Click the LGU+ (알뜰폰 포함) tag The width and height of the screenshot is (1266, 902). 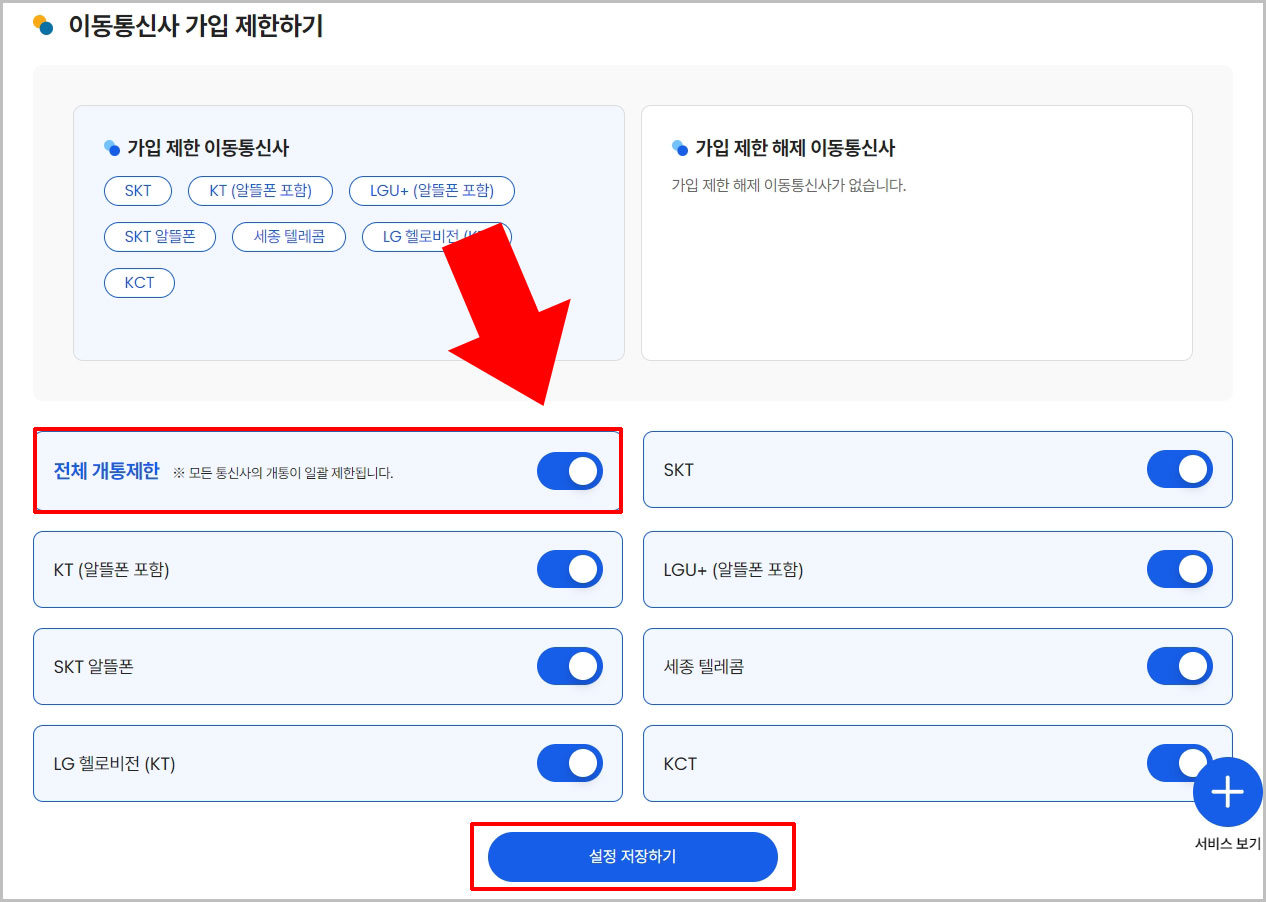(x=432, y=191)
